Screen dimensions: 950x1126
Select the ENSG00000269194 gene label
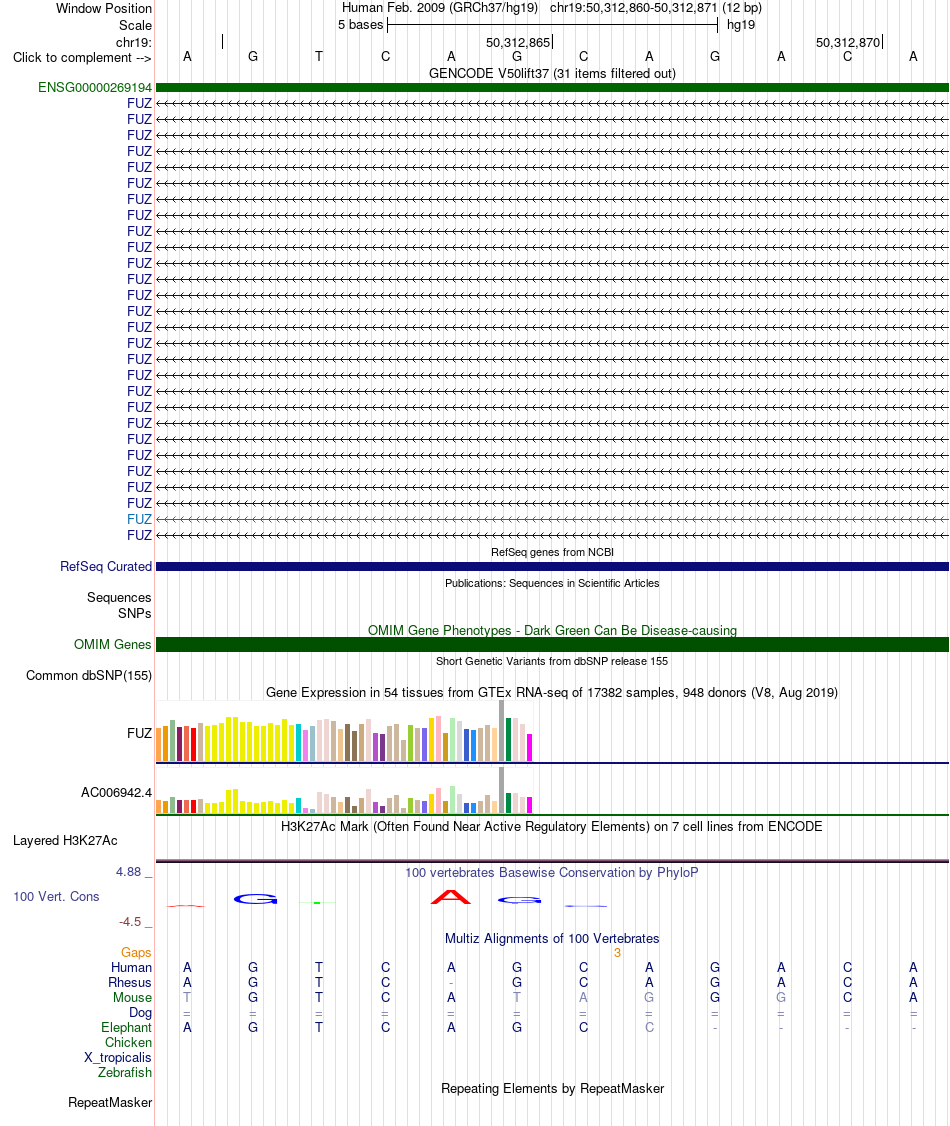point(95,88)
